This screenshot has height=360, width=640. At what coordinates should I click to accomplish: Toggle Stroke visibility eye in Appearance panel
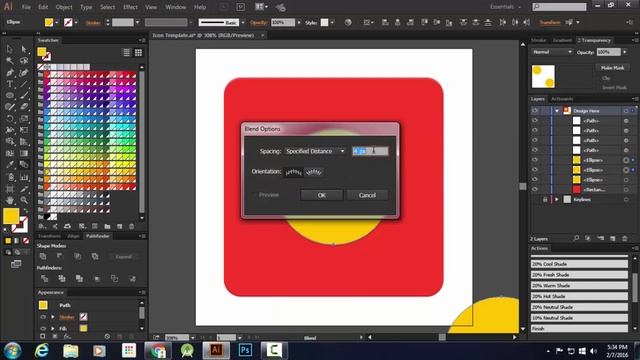point(43,317)
